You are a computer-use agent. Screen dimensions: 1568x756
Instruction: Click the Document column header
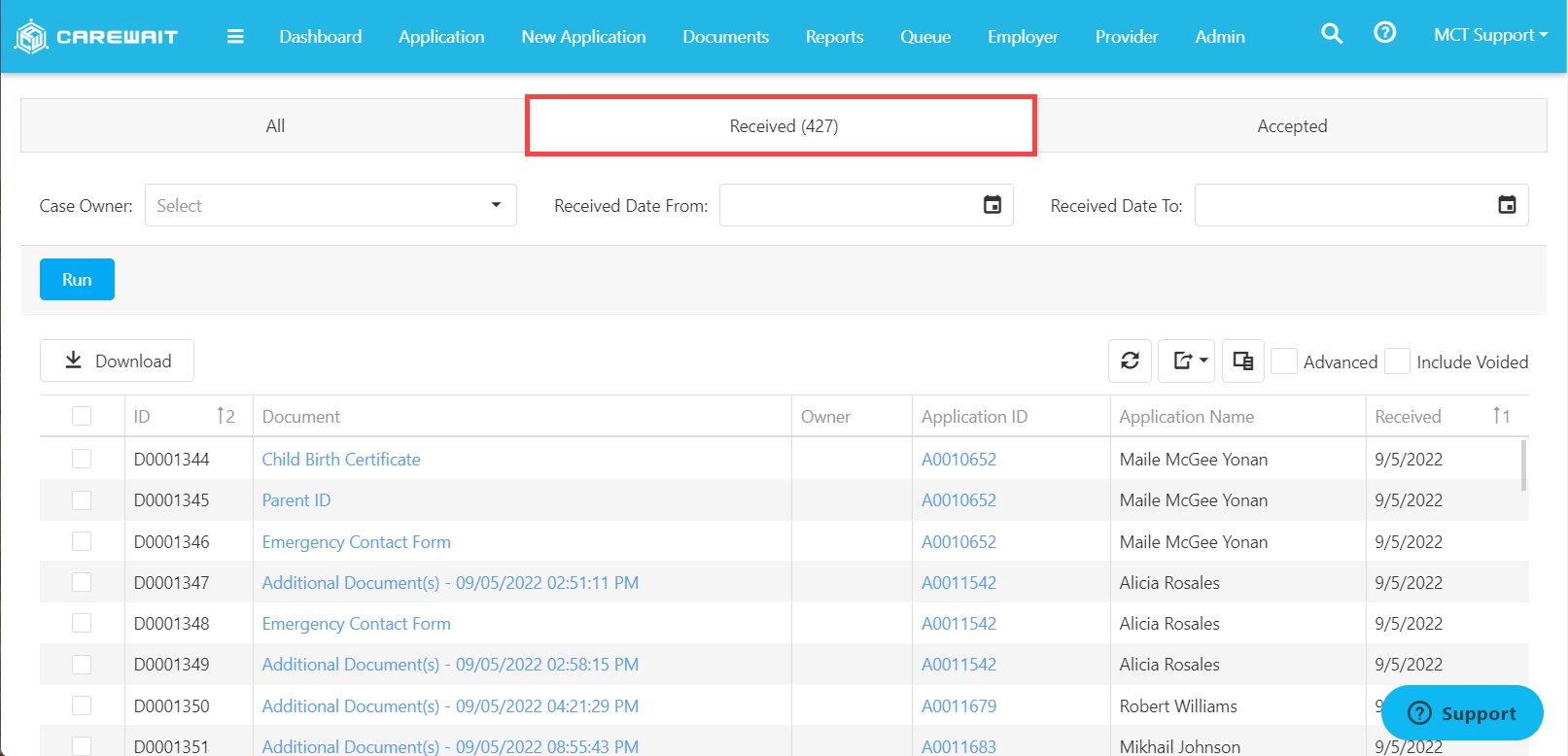click(x=522, y=416)
